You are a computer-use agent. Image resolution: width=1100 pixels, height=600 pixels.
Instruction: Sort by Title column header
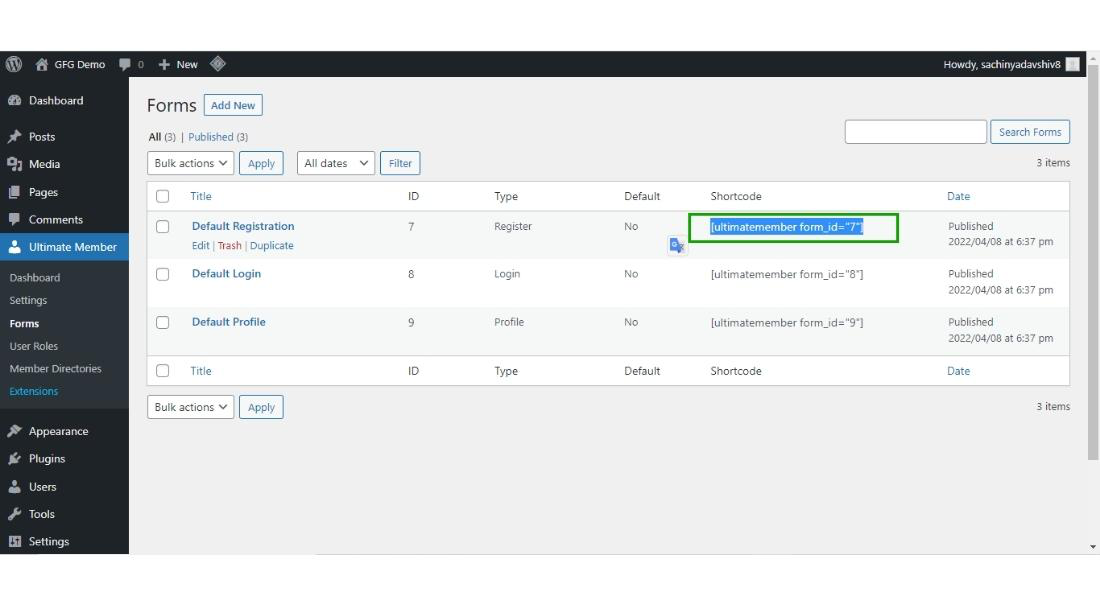click(x=201, y=196)
